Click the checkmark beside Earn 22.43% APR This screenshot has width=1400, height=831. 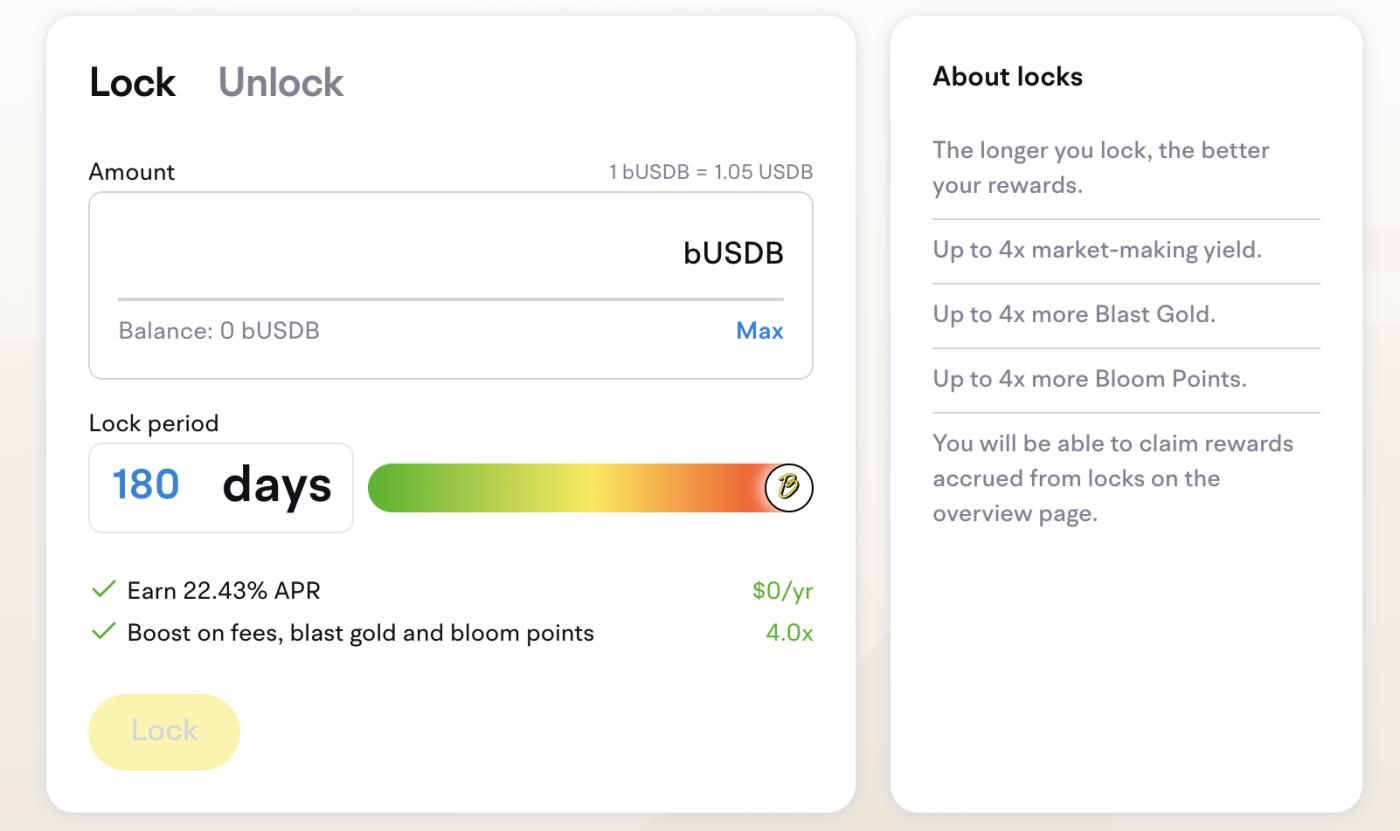pyautogui.click(x=103, y=590)
